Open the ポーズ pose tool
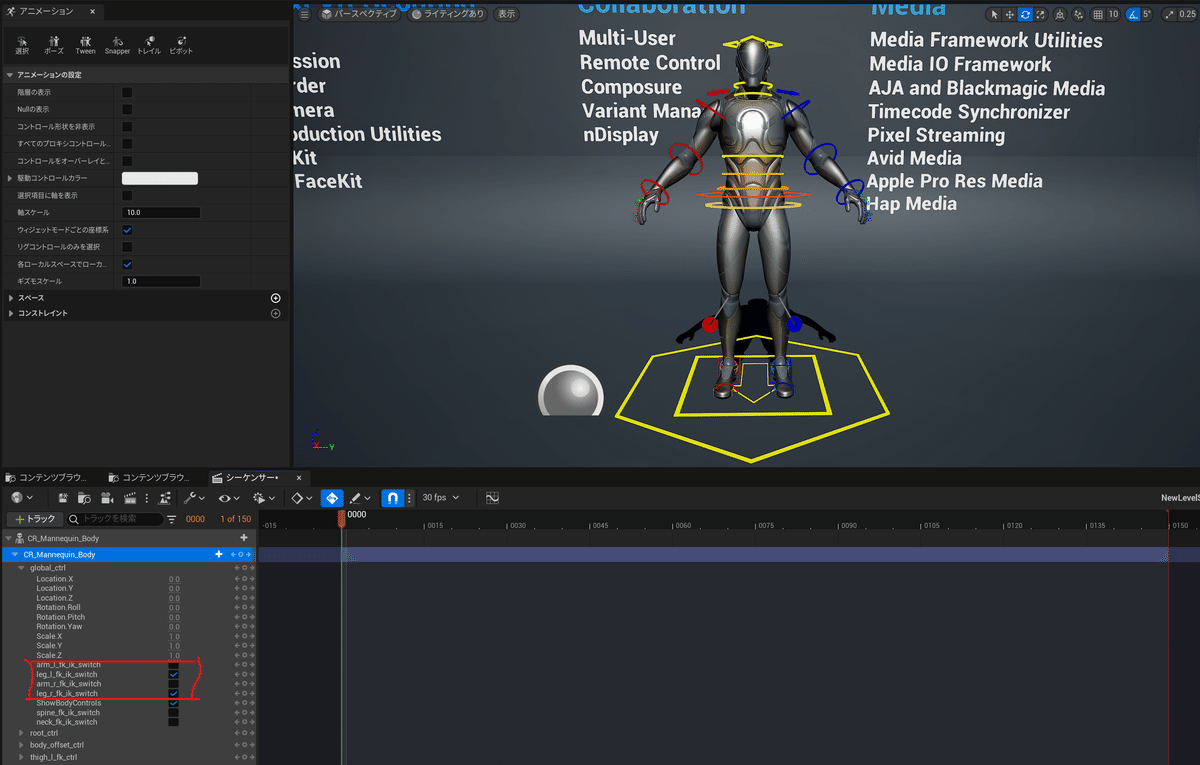Viewport: 1200px width, 765px height. (x=54, y=43)
